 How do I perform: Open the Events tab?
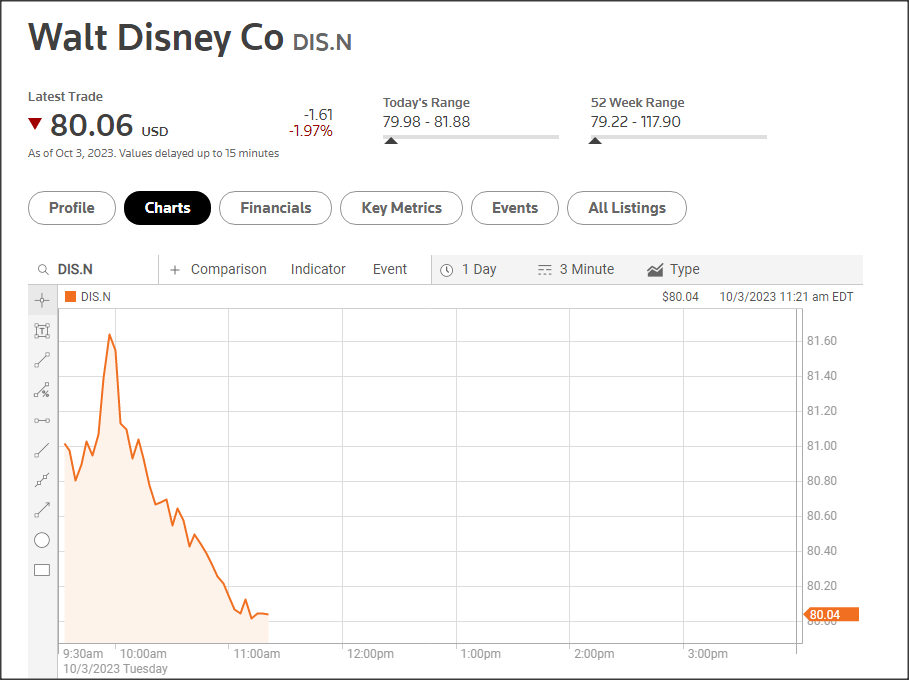point(515,208)
